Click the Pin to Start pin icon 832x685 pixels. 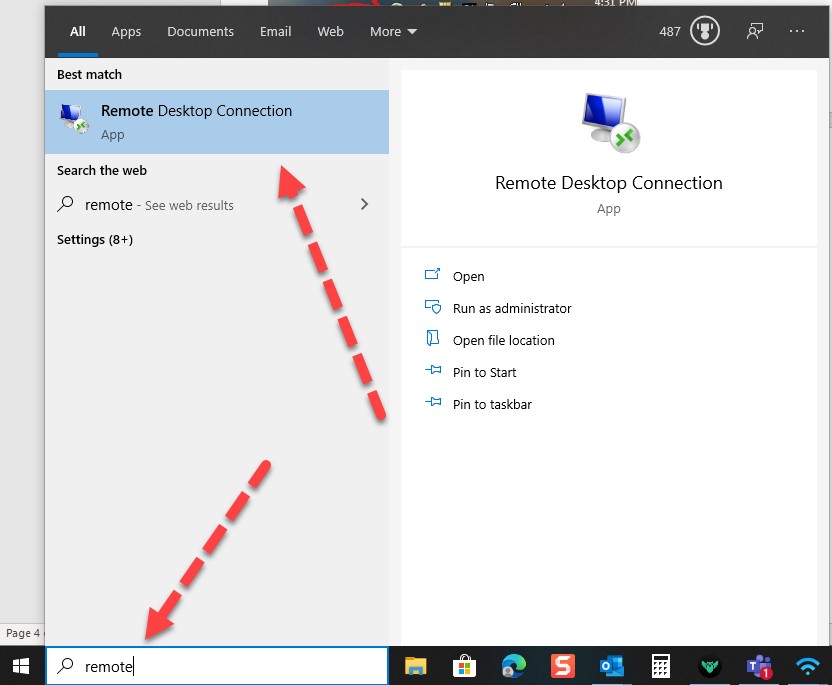(x=433, y=370)
